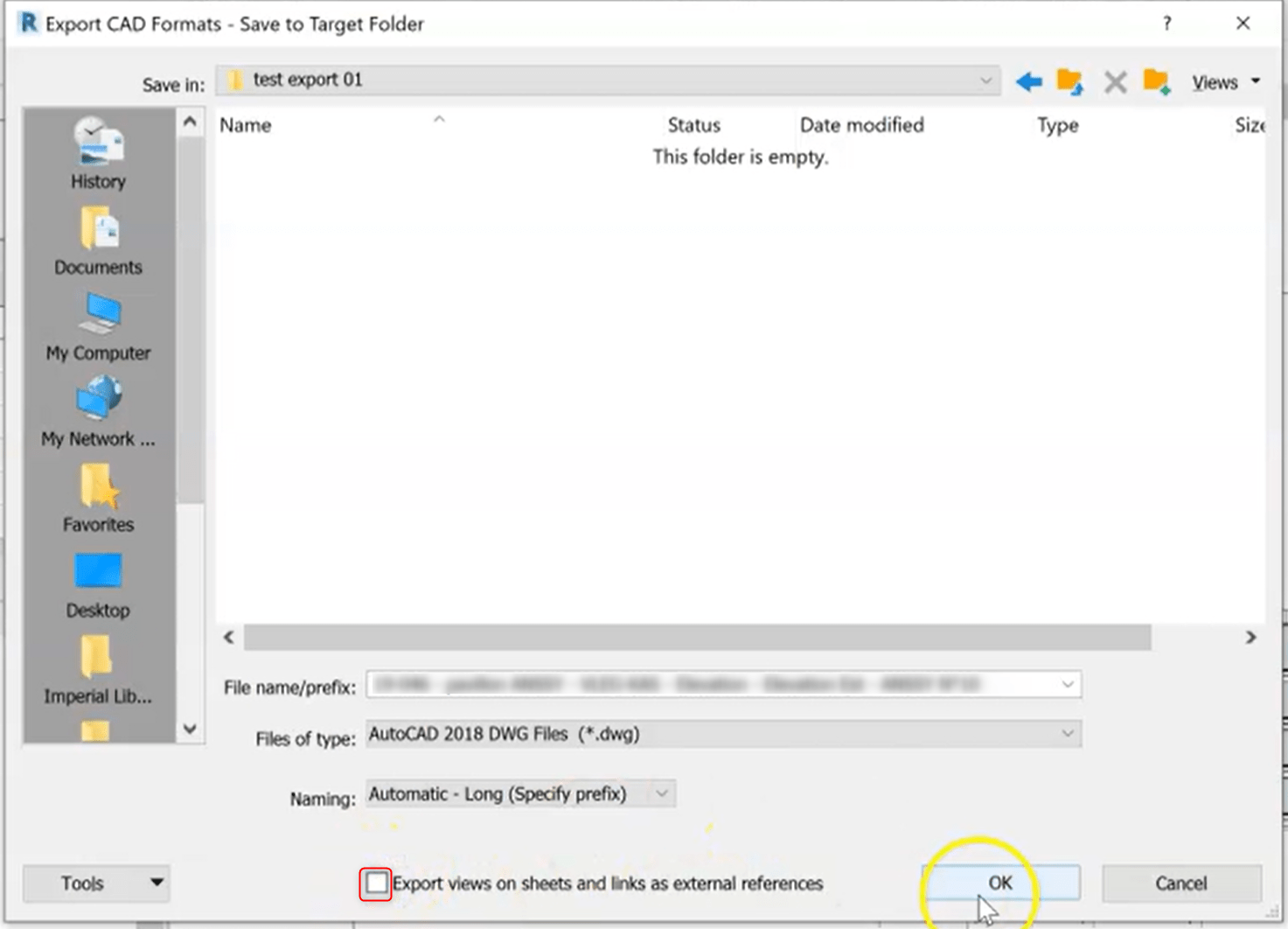
Task: Open the Files of type dropdown
Action: pos(723,734)
